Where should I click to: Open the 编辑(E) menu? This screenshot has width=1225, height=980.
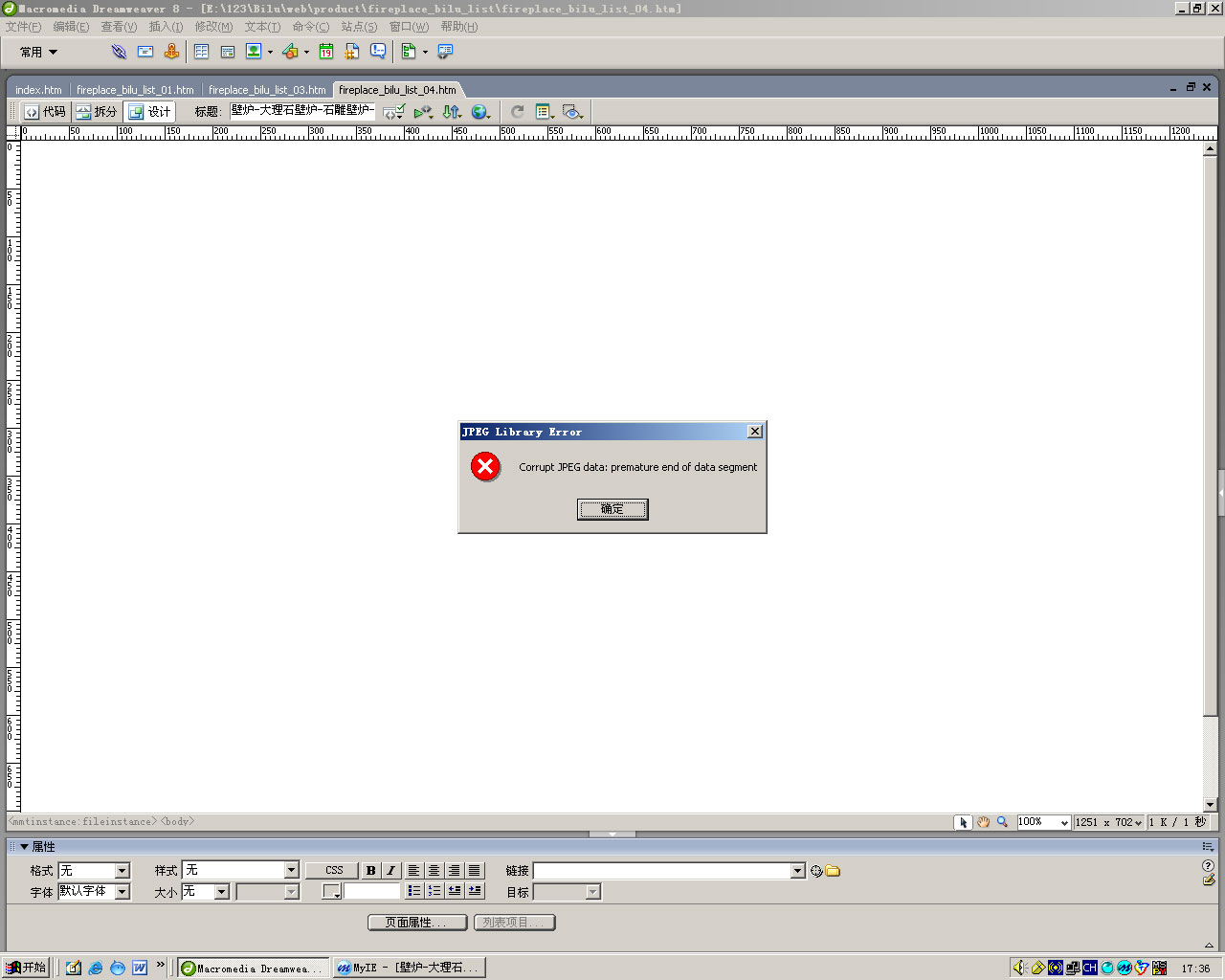71,27
